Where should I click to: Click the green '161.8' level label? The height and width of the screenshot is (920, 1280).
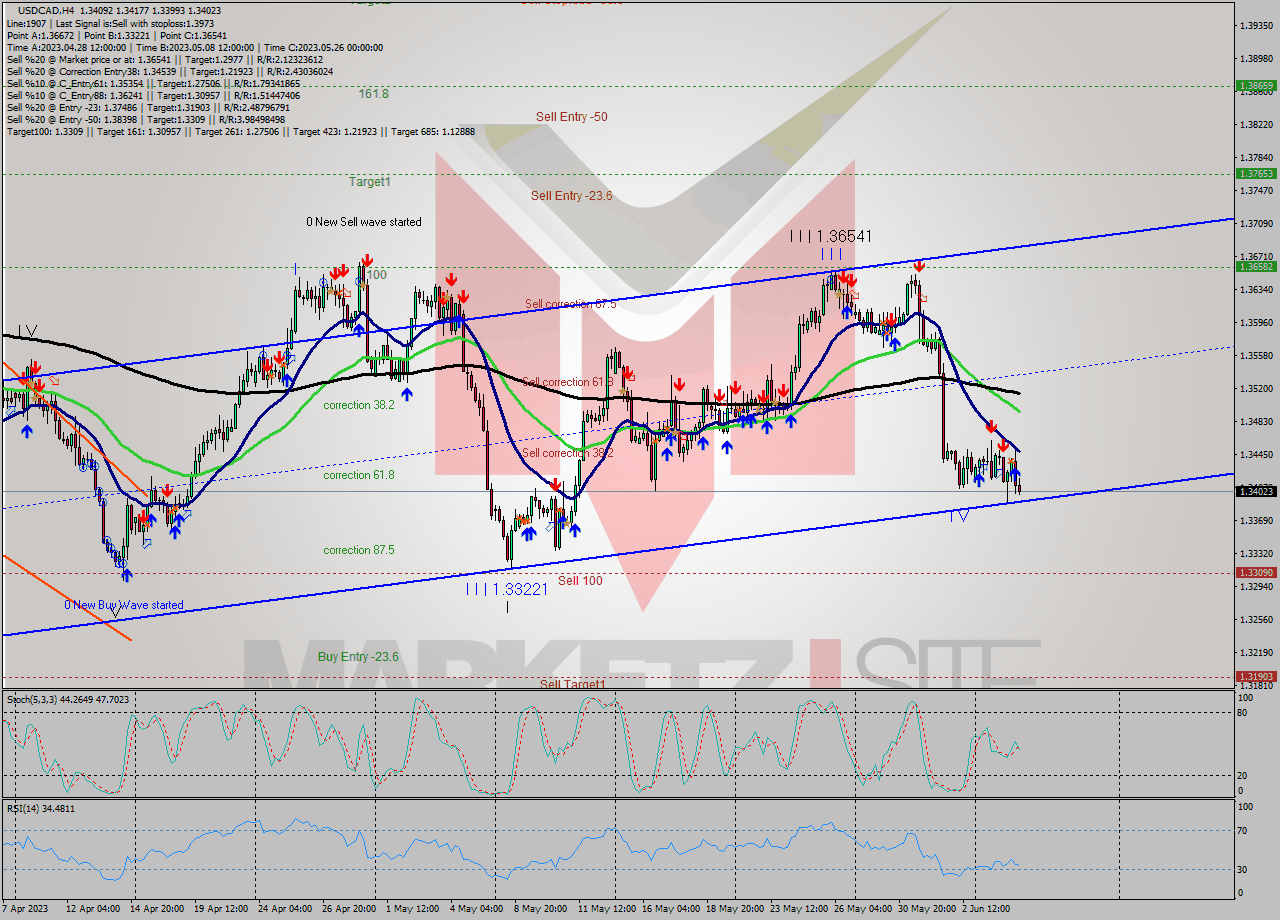tap(374, 93)
